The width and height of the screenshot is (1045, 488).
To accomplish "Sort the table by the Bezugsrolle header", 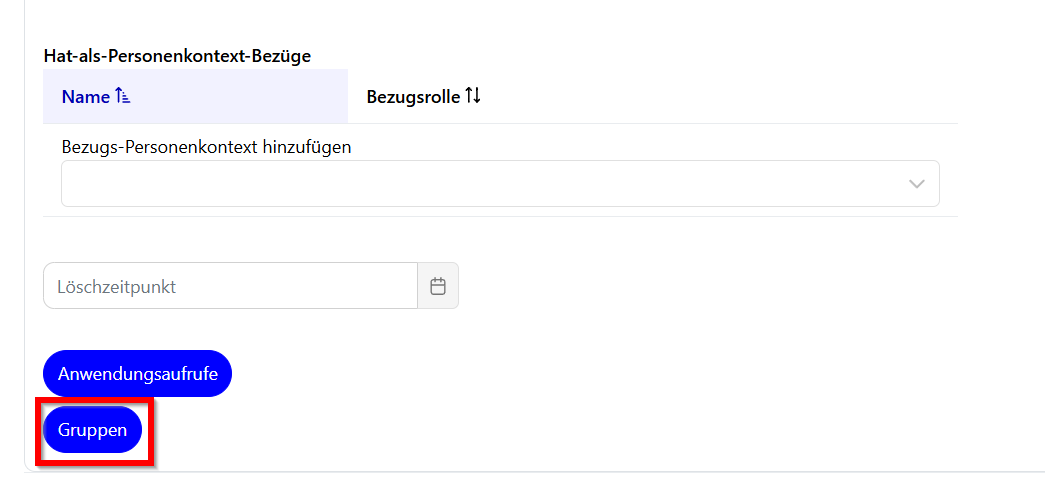I will (x=413, y=97).
